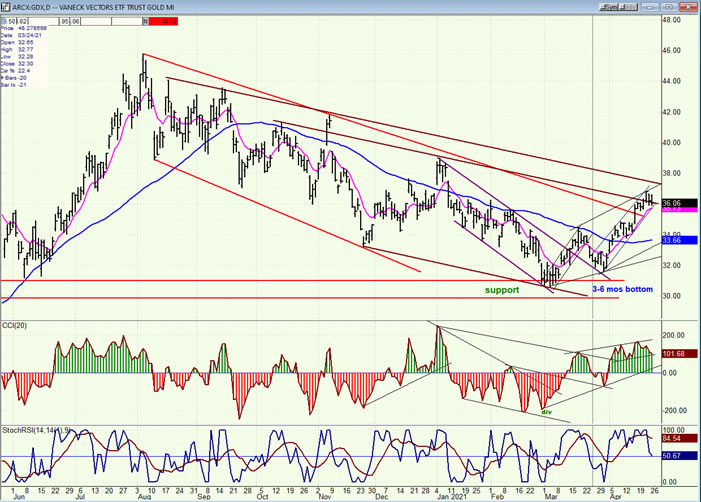
Task: Click the green 'support' annotation
Action: (502, 290)
